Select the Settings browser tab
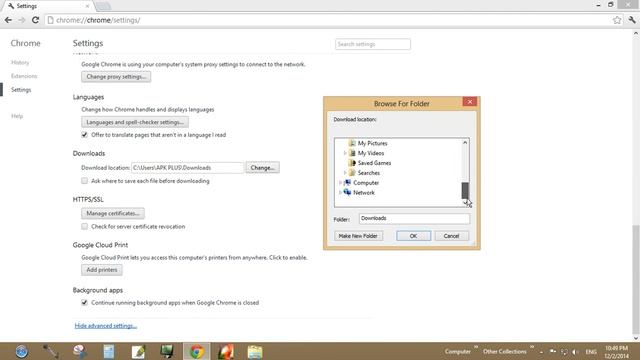 48,6
